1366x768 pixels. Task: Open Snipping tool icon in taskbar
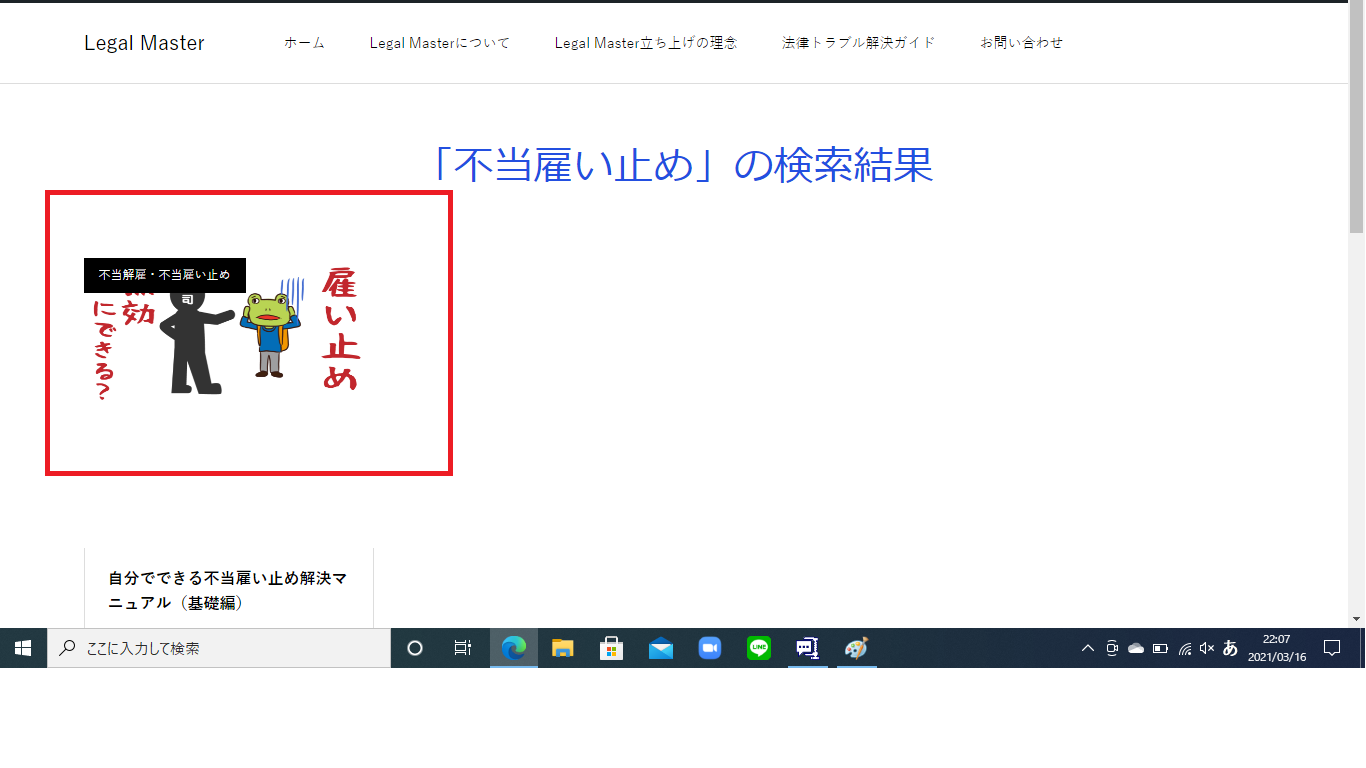(808, 648)
